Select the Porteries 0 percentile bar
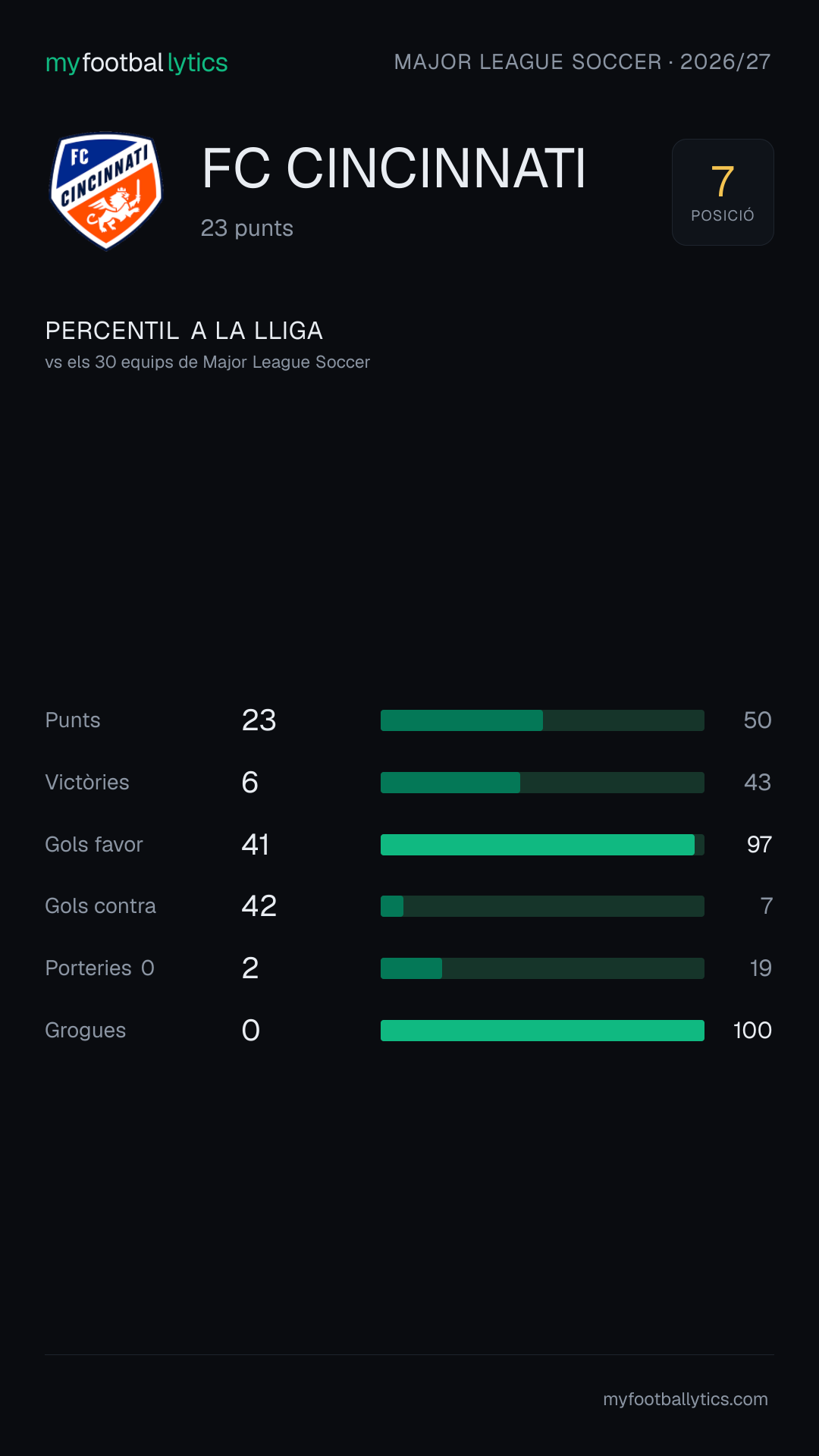The width and height of the screenshot is (819, 1456). coord(542,968)
